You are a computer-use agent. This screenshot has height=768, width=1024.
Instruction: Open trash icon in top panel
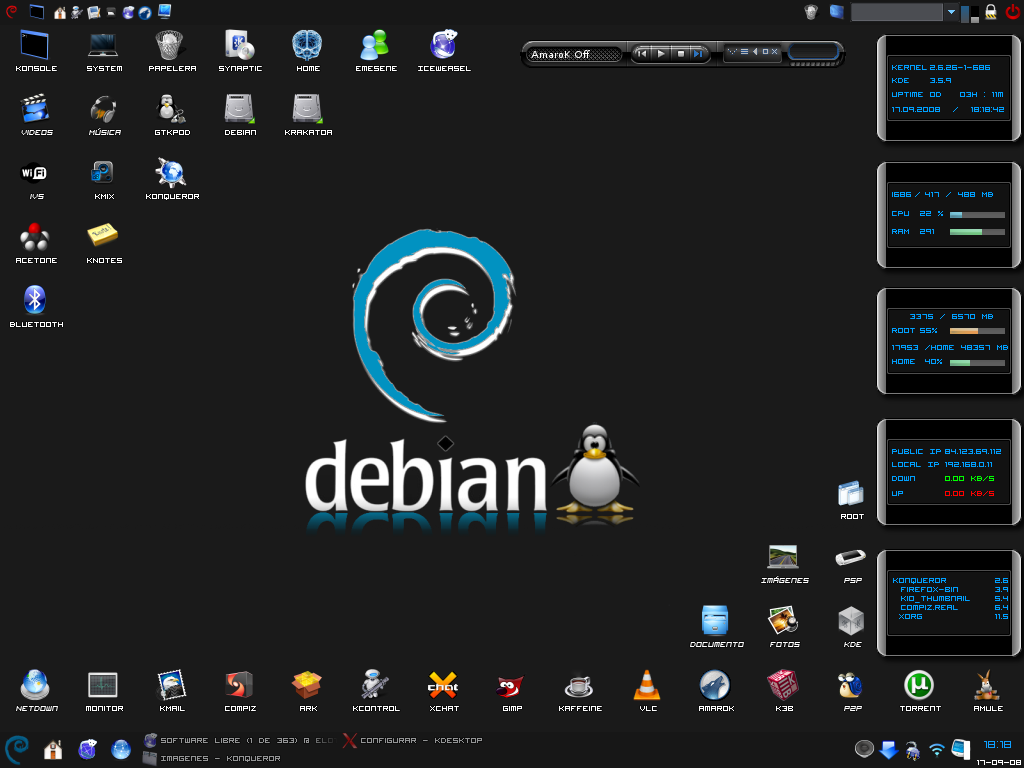811,12
